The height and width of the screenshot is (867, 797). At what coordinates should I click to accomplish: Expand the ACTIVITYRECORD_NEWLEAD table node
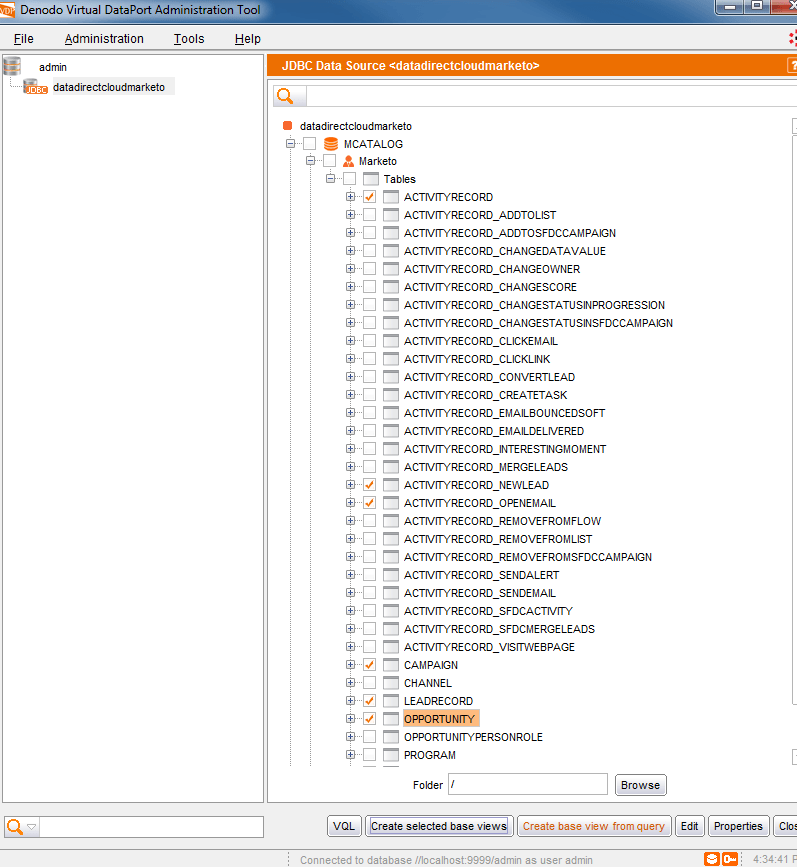point(351,486)
